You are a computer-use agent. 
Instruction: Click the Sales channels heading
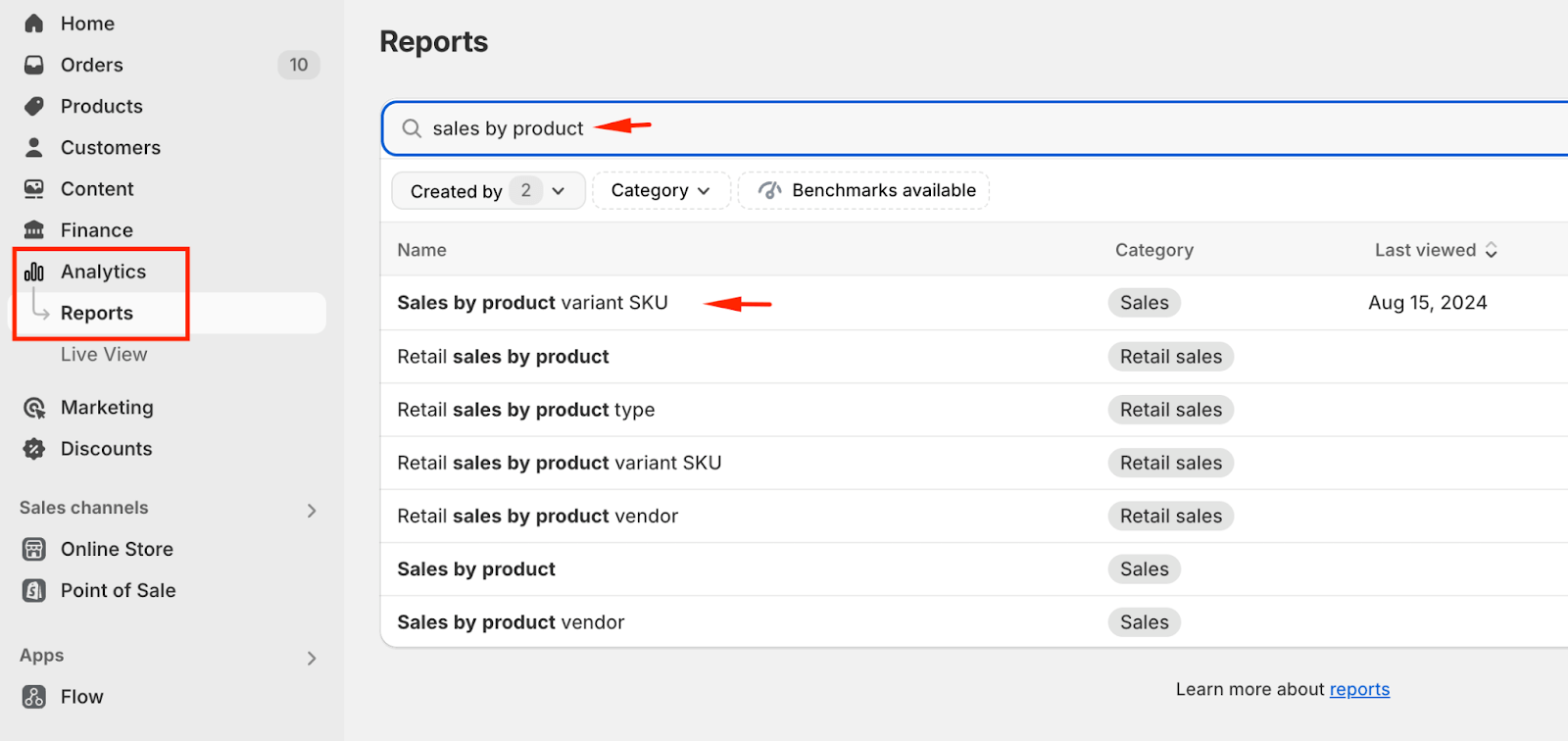[84, 508]
